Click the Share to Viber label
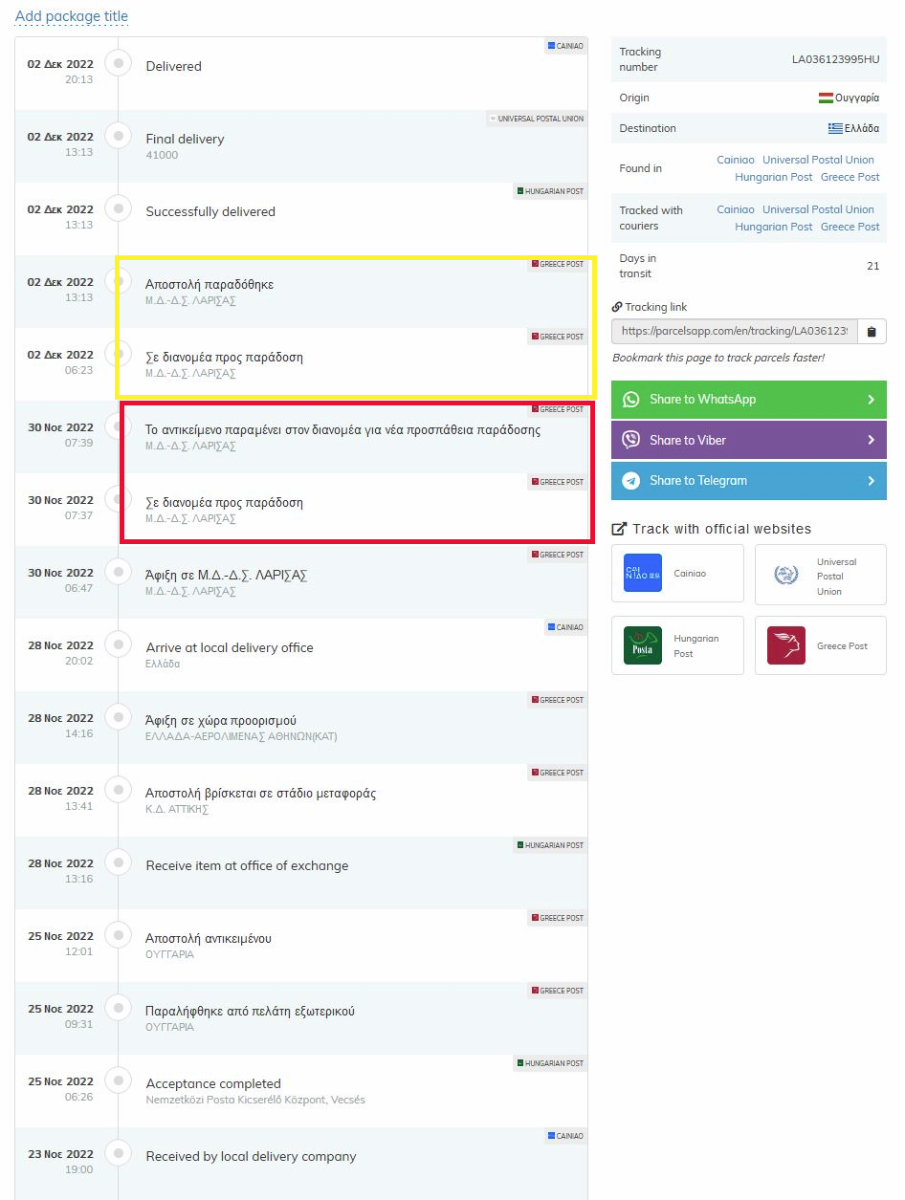 [x=687, y=440]
